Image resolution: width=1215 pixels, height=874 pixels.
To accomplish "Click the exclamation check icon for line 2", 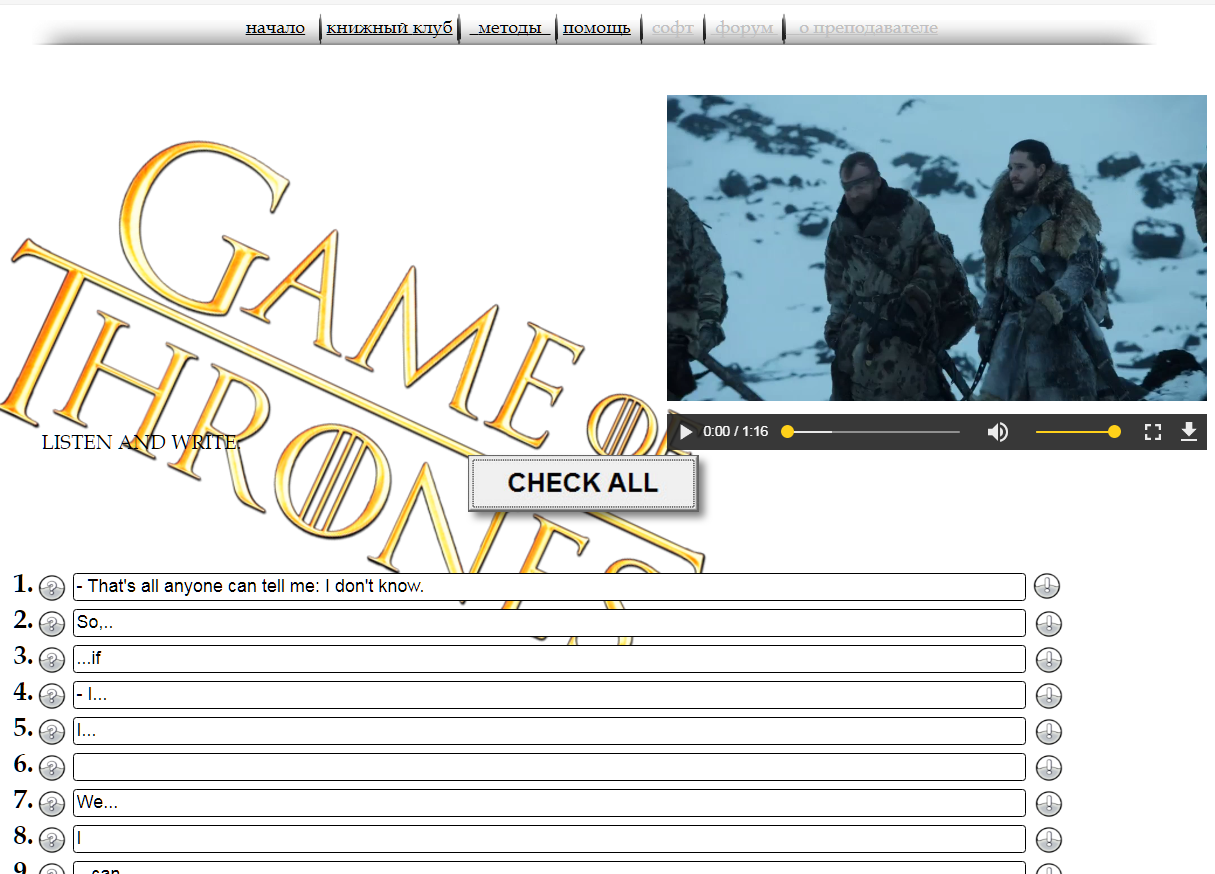I will pyautogui.click(x=1049, y=624).
